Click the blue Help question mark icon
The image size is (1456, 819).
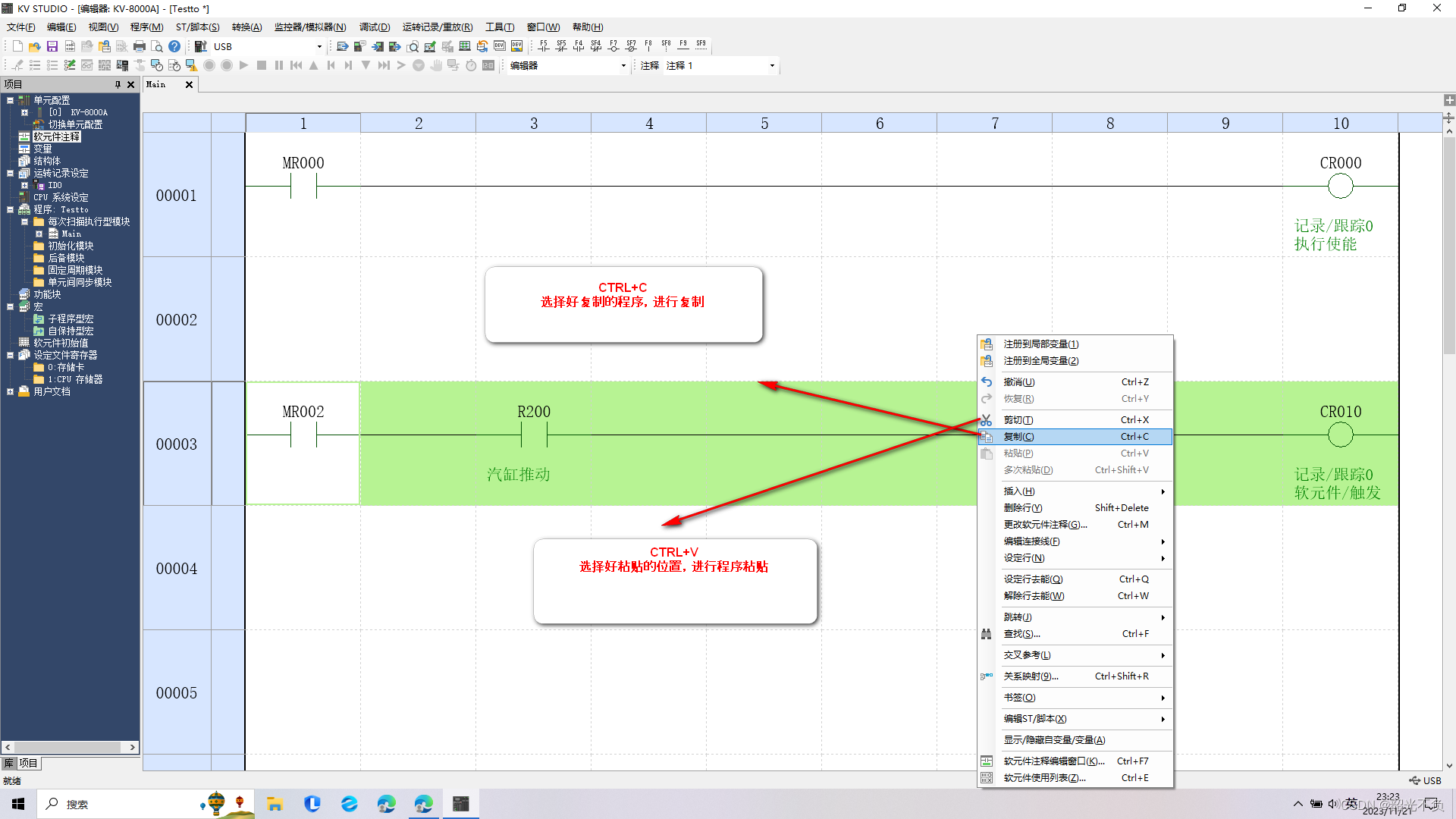click(x=174, y=46)
